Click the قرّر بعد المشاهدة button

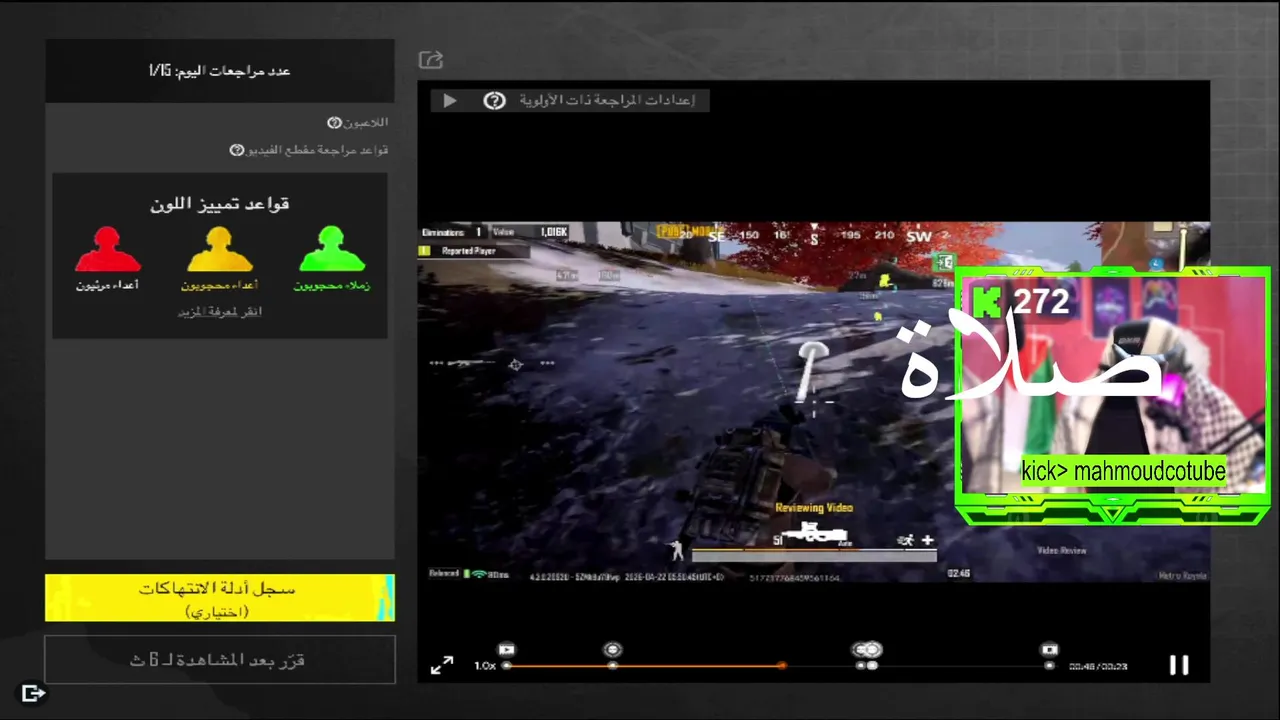220,660
